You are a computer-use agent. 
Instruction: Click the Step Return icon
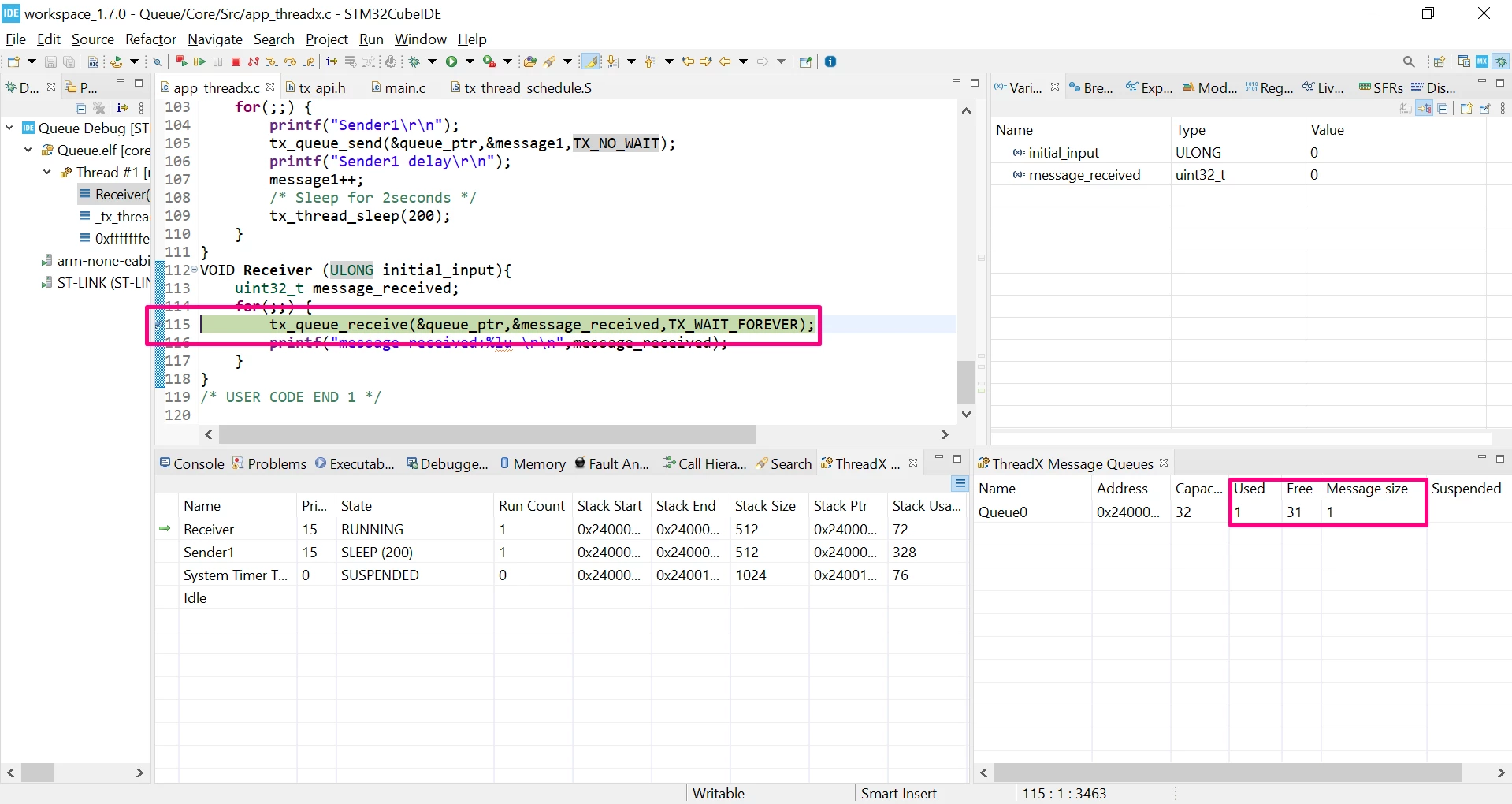(309, 61)
